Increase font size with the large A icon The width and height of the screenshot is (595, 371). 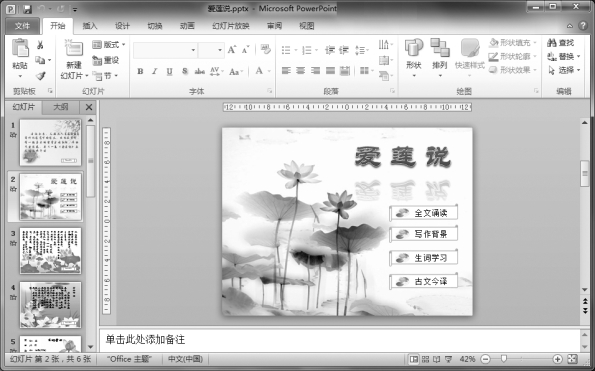point(231,50)
